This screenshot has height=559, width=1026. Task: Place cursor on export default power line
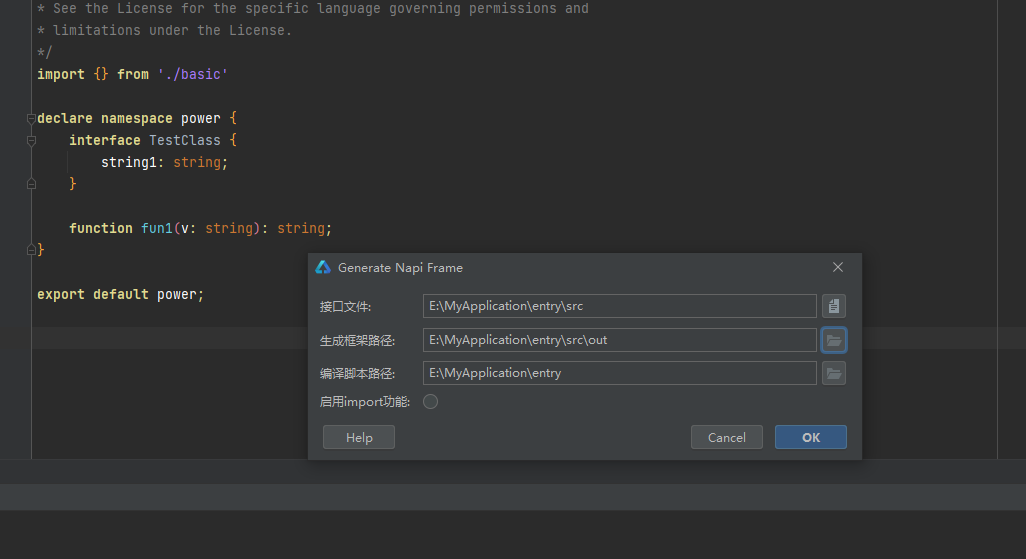click(x=120, y=295)
